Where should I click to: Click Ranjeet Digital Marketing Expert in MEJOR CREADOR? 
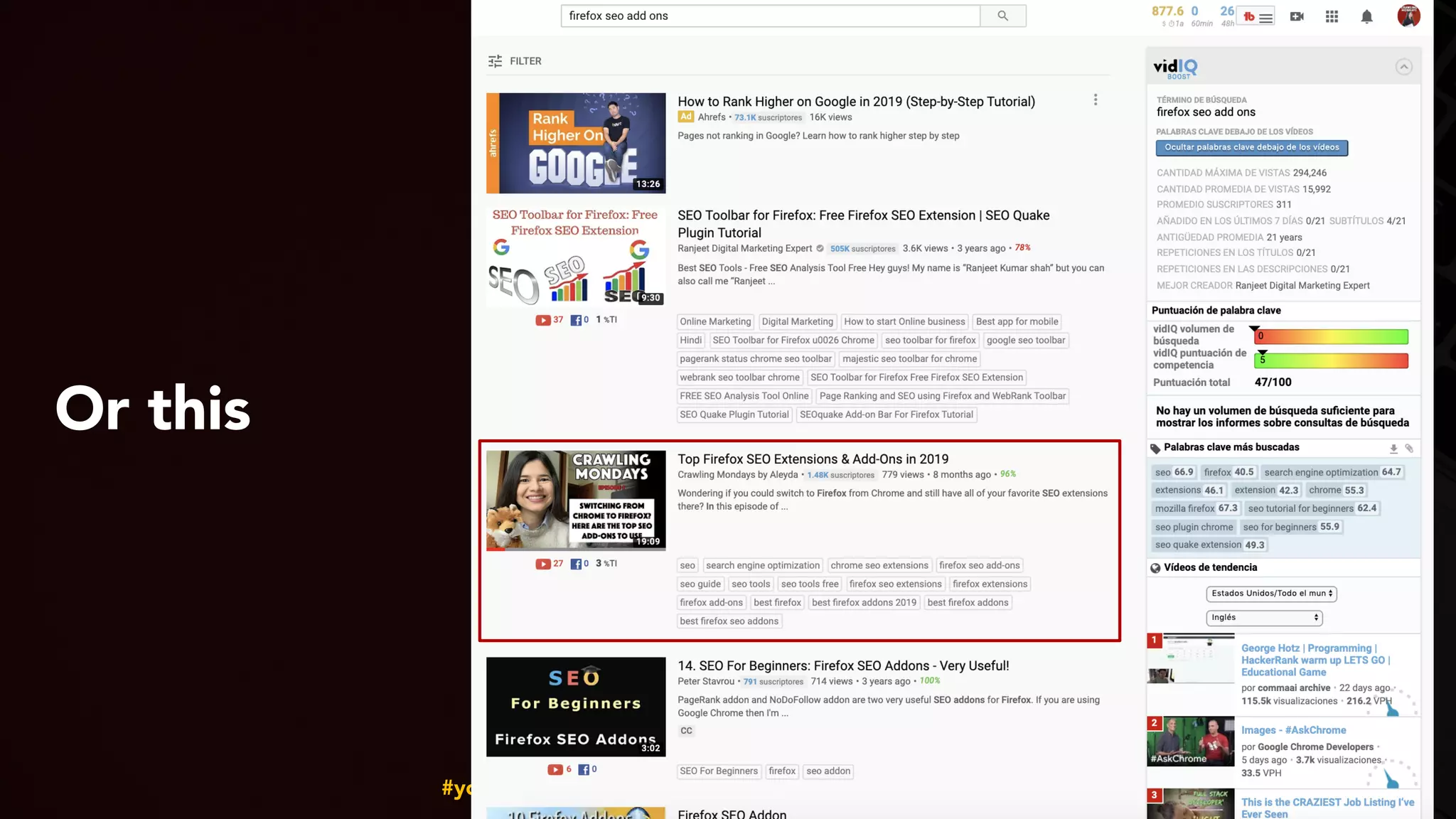tap(1302, 286)
